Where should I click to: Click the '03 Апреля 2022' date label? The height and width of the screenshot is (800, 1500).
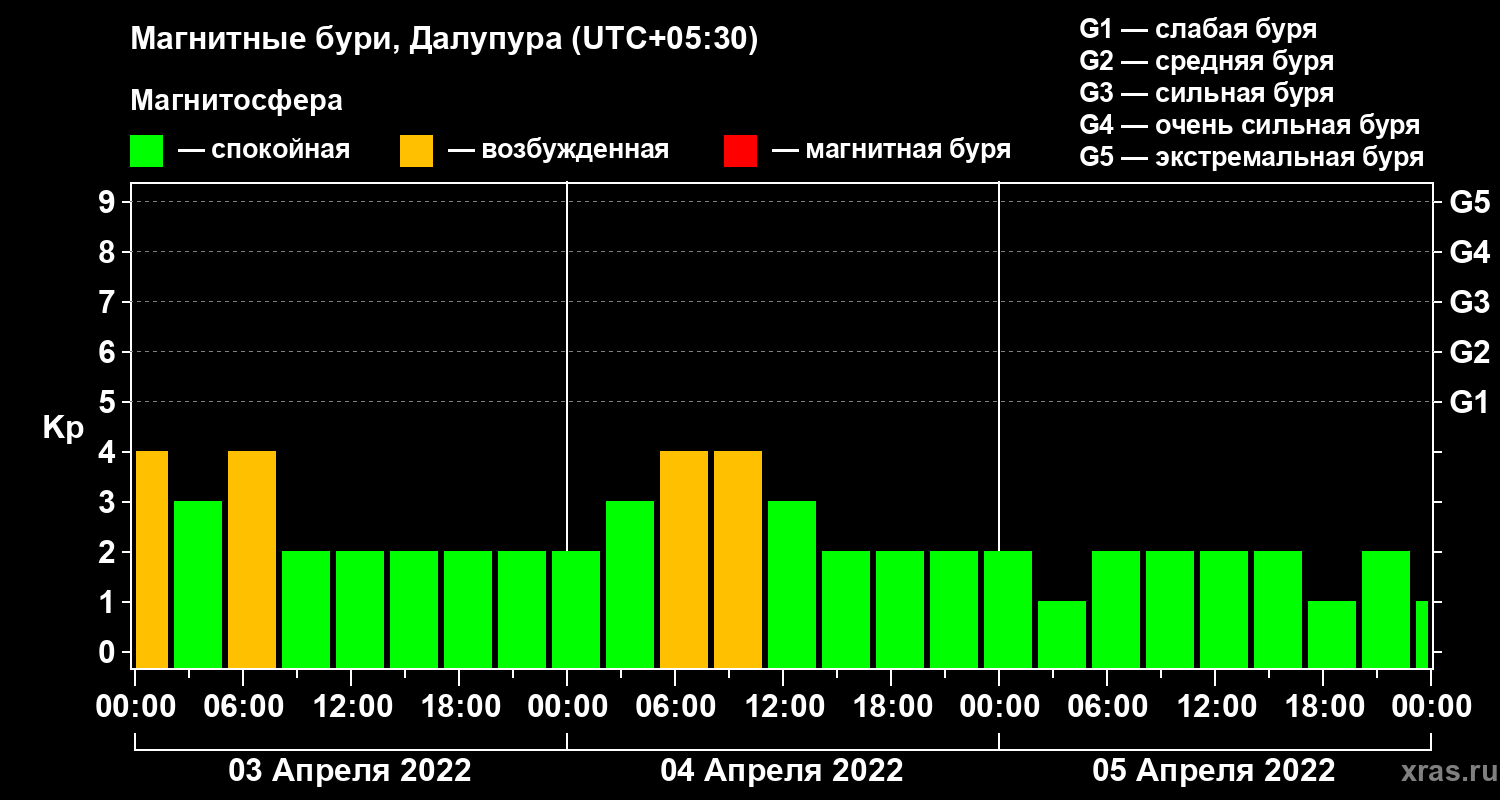[350, 771]
